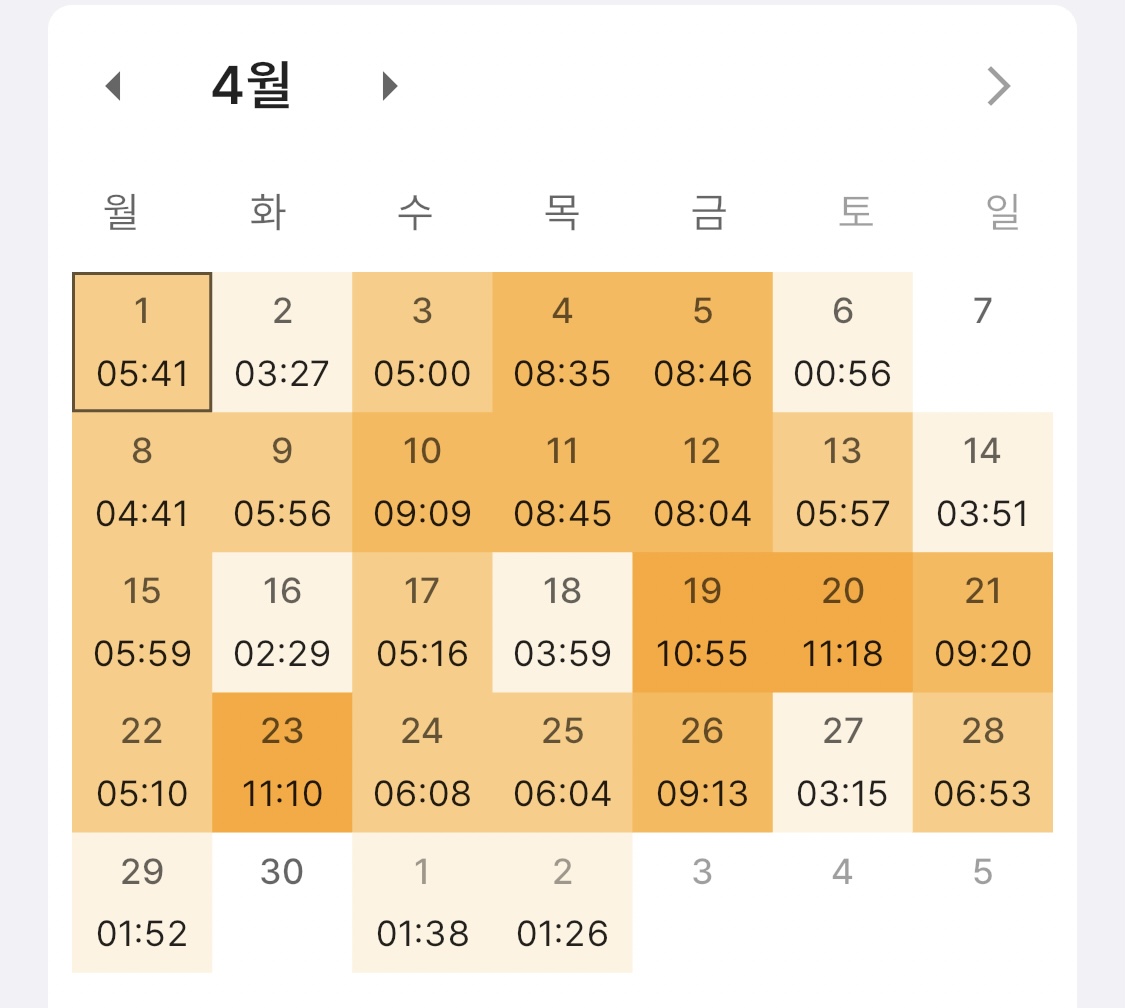The width and height of the screenshot is (1125, 1008).
Task: Open April 26 cell with 09:13
Action: click(702, 762)
